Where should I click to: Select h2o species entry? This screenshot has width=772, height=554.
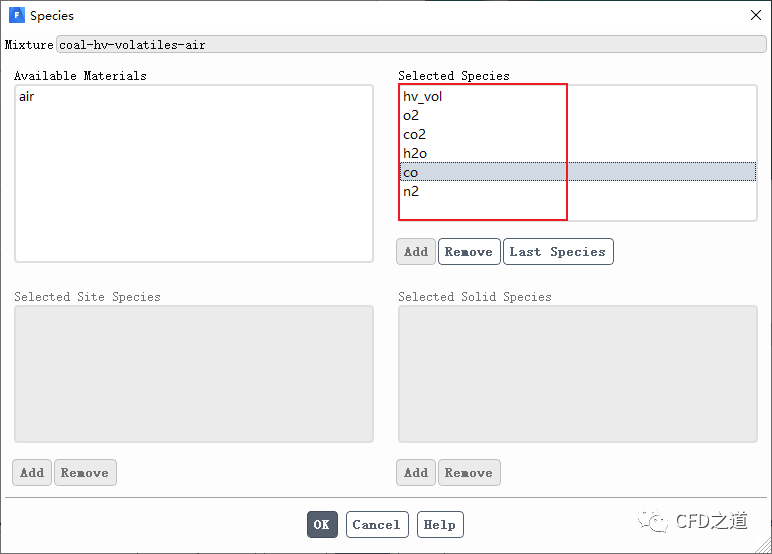(415, 154)
